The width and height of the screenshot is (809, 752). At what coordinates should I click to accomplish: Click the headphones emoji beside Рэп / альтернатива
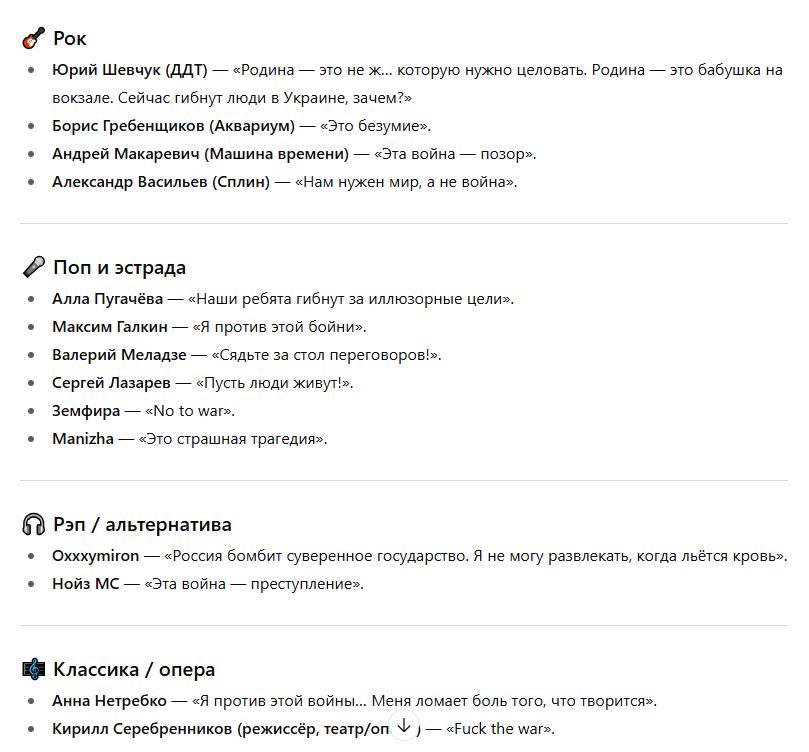click(34, 525)
